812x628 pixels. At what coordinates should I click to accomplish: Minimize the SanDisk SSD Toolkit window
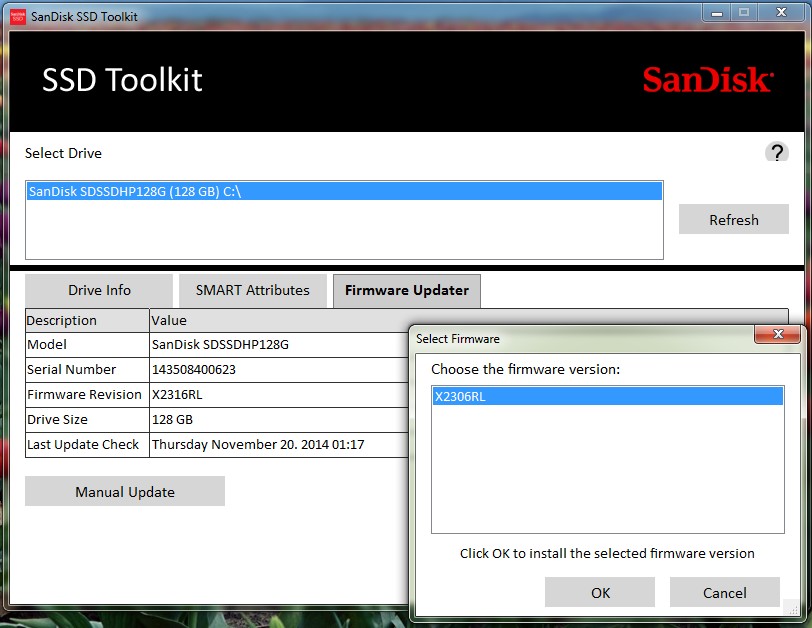[x=717, y=13]
